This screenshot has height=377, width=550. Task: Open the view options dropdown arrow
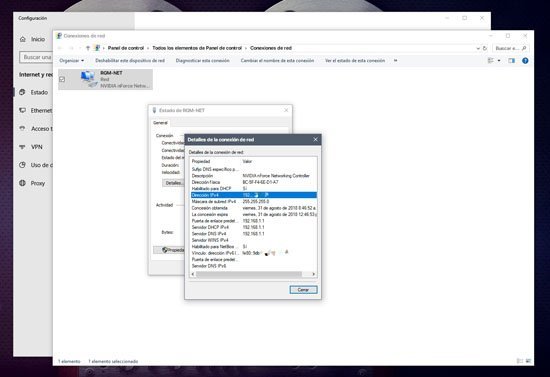tap(499, 61)
